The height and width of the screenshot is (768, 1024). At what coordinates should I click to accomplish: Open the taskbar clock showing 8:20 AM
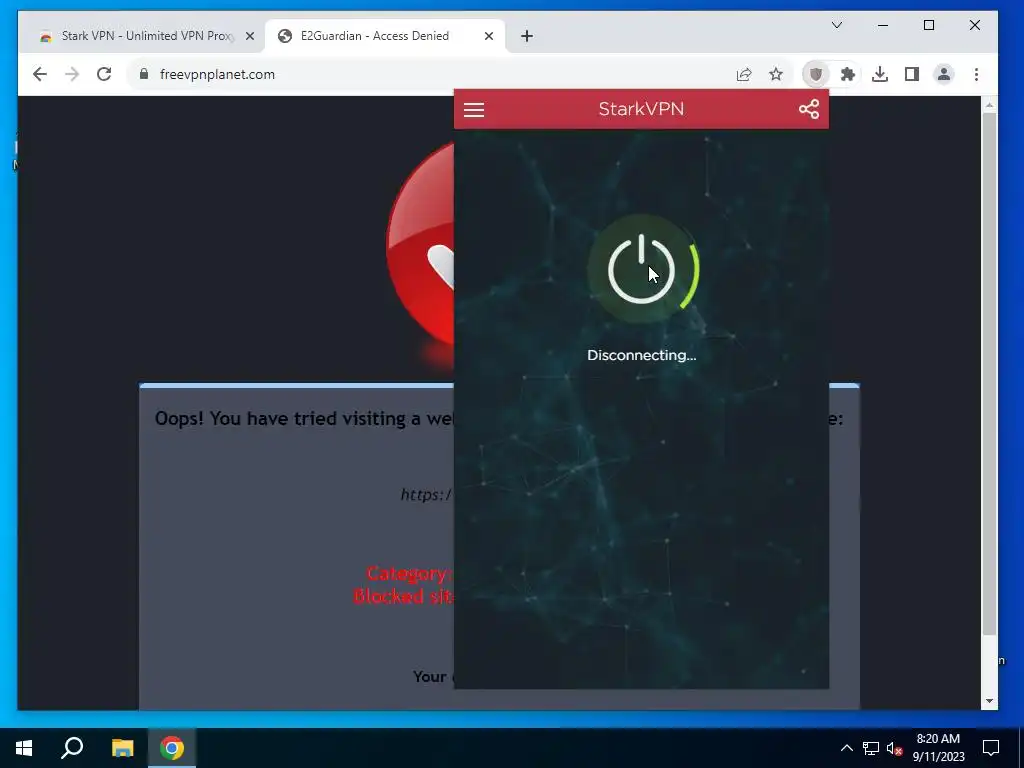[938, 748]
